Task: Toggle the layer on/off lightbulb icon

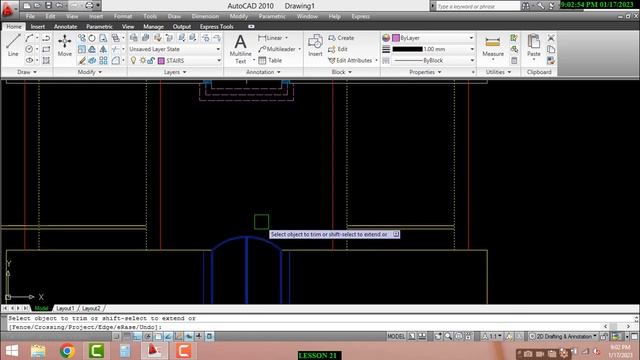Action: [x=133, y=60]
